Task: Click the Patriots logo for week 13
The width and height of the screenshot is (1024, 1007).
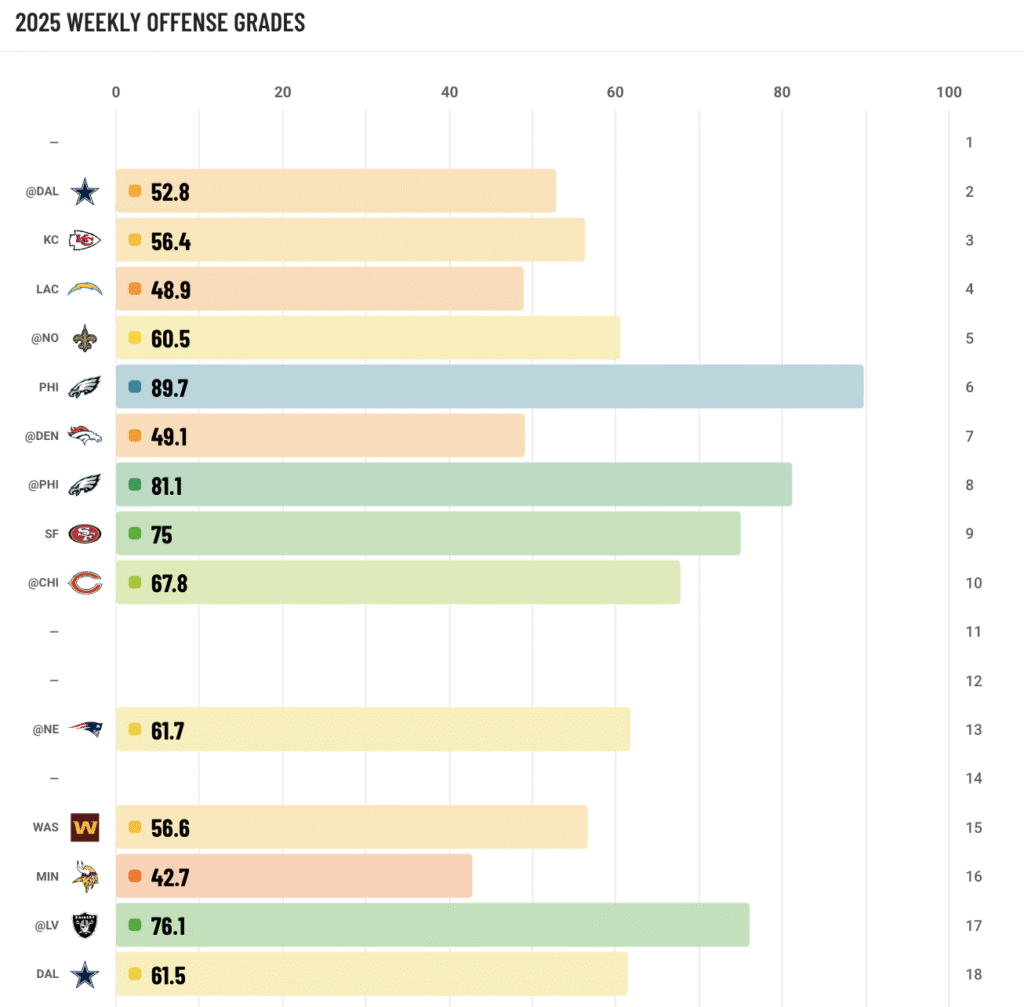Action: click(86, 729)
